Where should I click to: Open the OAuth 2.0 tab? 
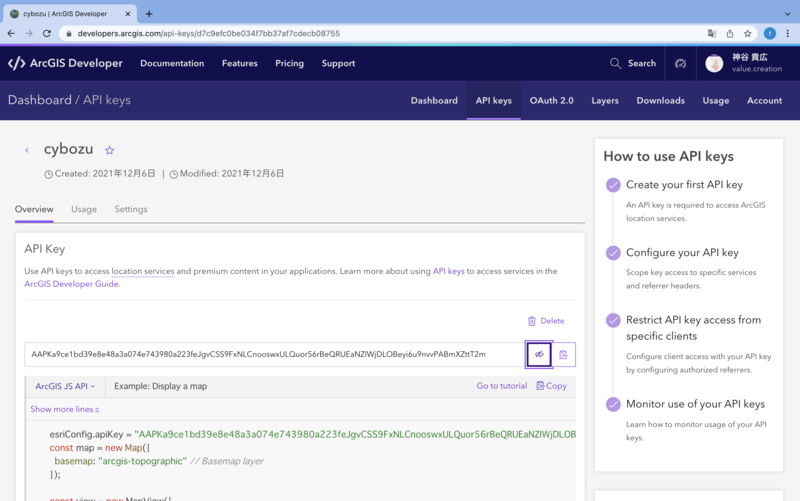[x=552, y=101]
